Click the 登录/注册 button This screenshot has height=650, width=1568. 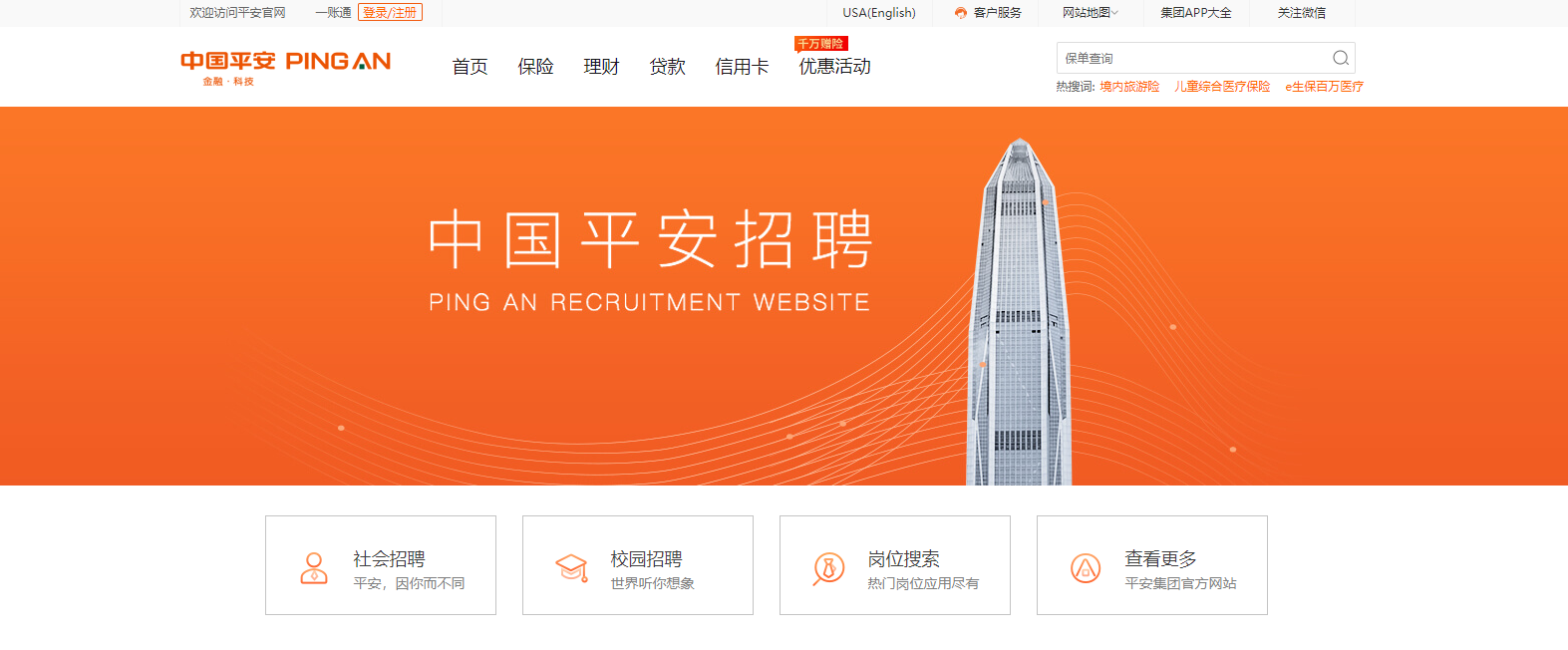click(x=390, y=13)
